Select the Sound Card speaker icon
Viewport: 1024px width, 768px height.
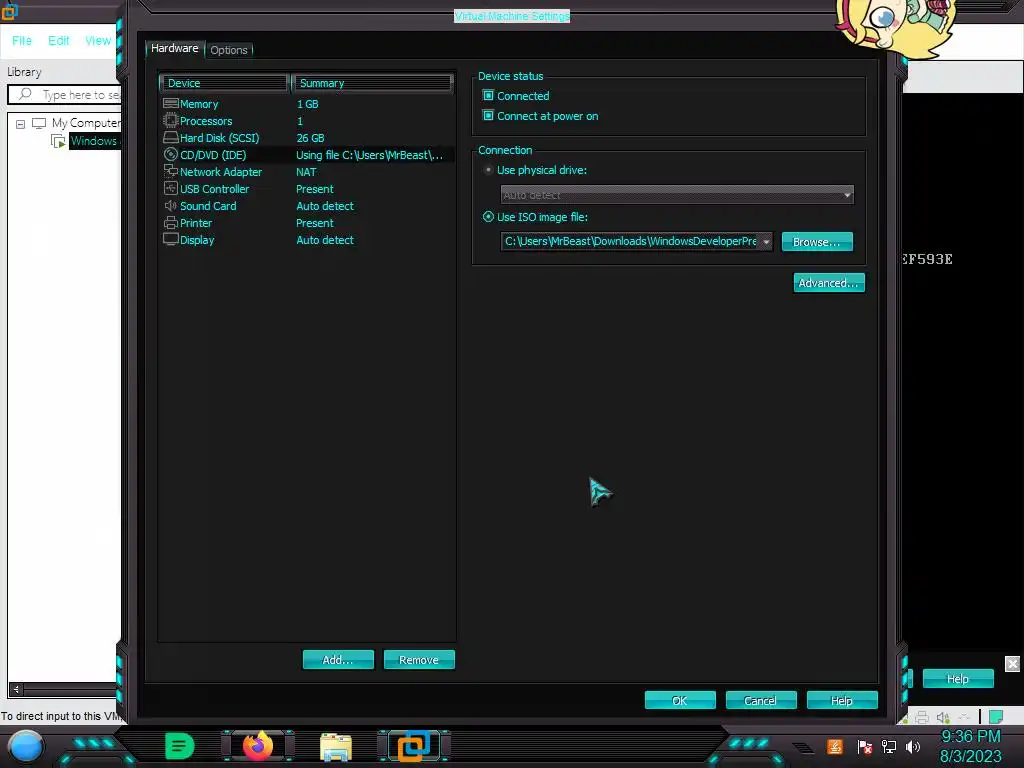(x=170, y=205)
